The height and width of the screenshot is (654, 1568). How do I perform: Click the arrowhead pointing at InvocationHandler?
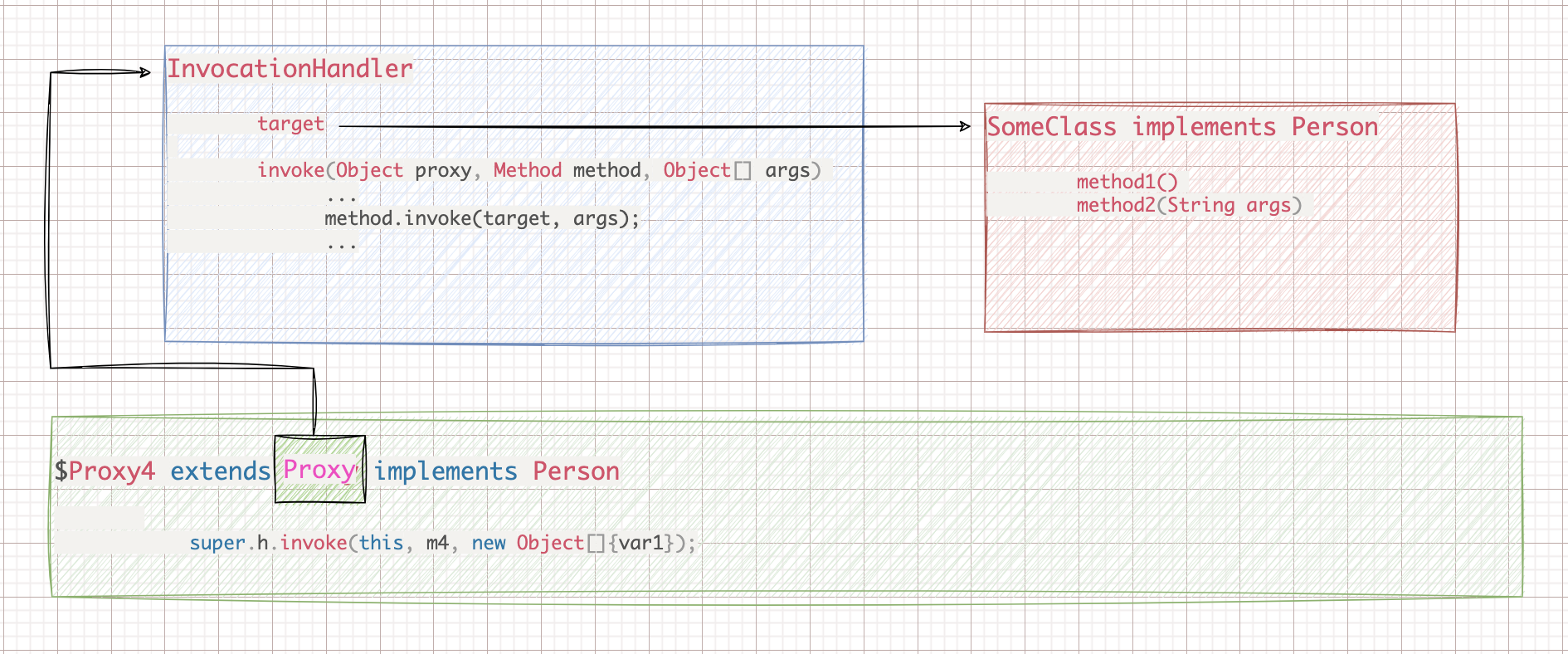[x=145, y=72]
